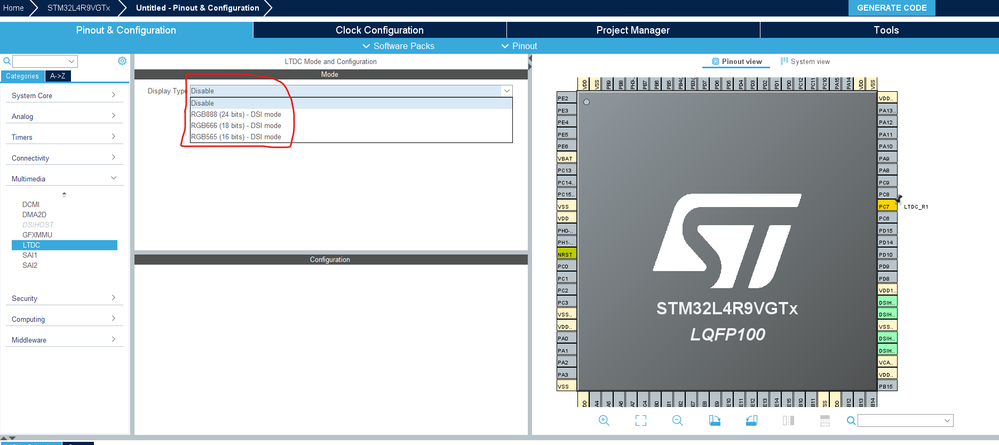Click pin PA12 on the chip
999x445 pixels.
tap(887, 122)
